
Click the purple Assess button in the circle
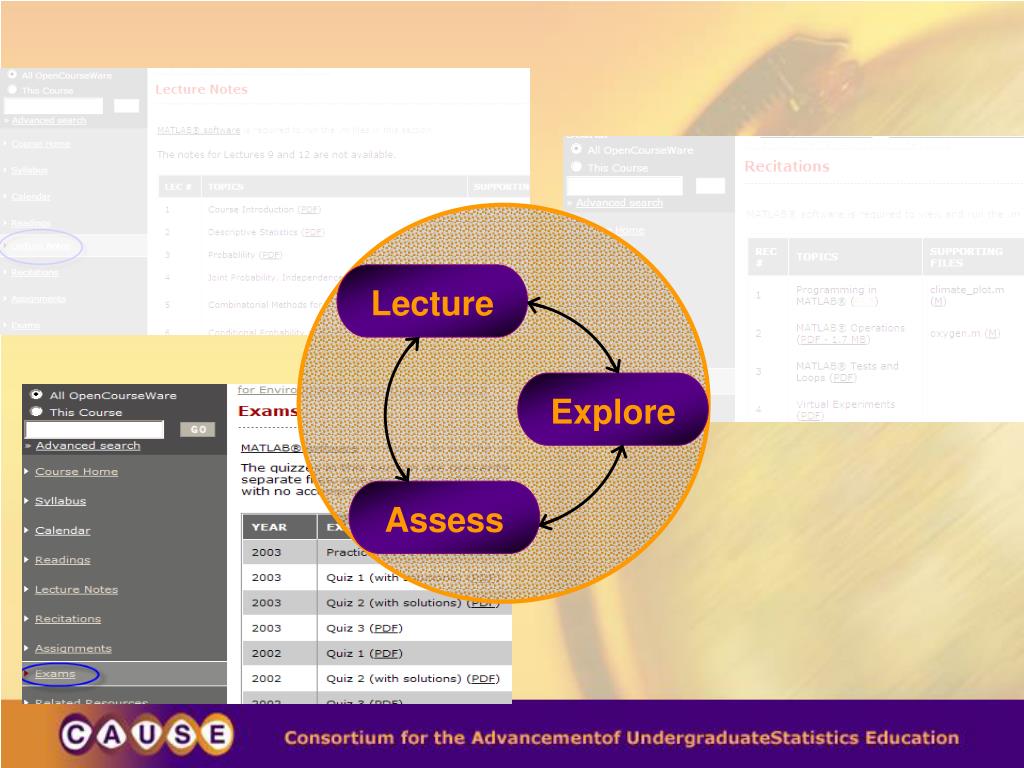(444, 519)
